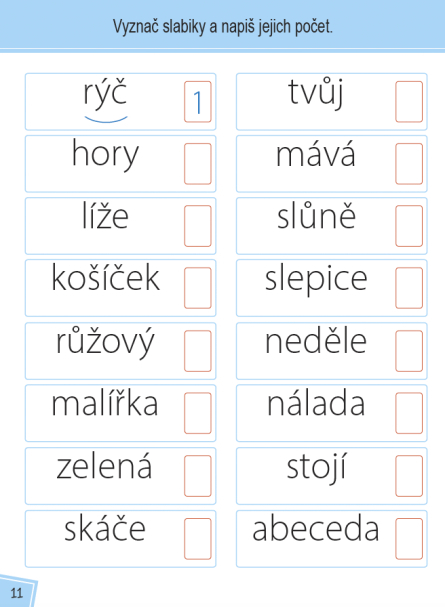The width and height of the screenshot is (445, 607).
Task: Choose the count box for "neděle"
Action: 409,351
